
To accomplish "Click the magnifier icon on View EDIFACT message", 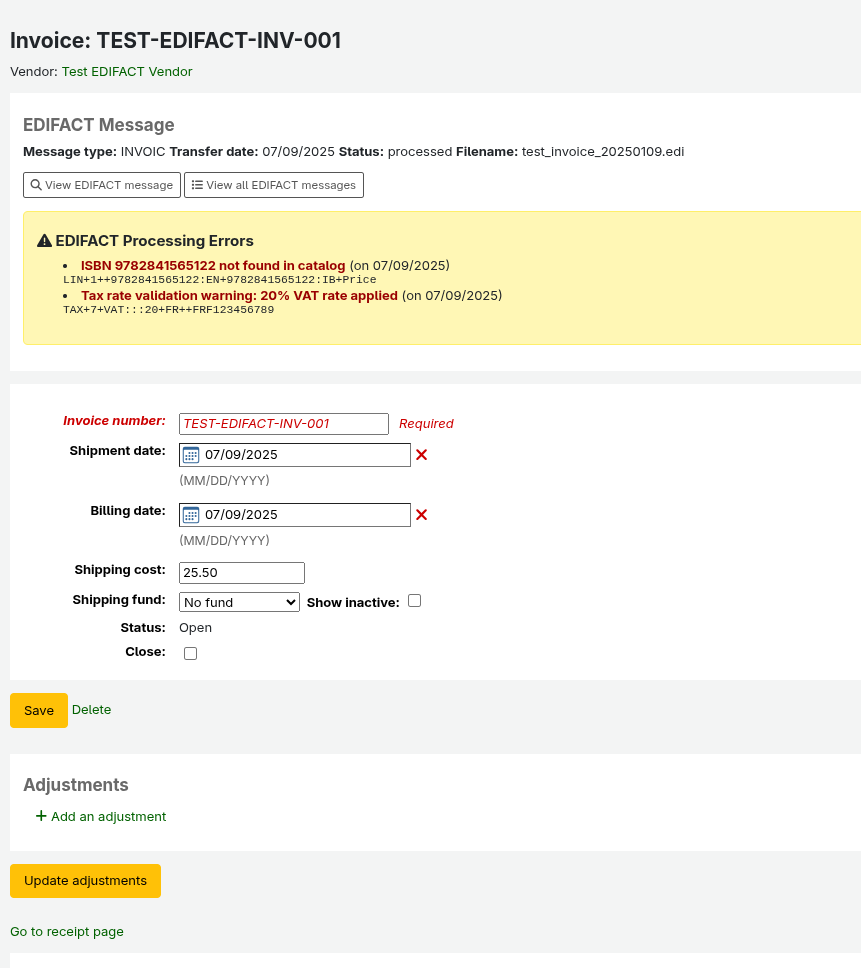I will click(x=36, y=185).
